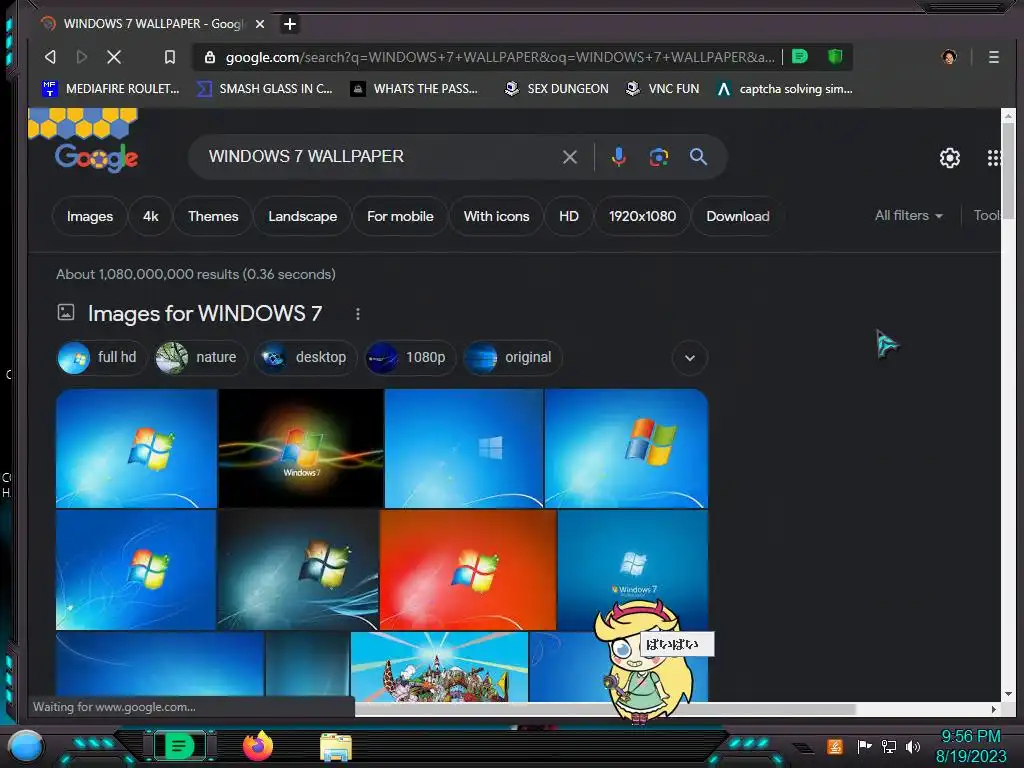The width and height of the screenshot is (1024, 768).
Task: Go back with the browser back arrow
Action: [x=50, y=57]
